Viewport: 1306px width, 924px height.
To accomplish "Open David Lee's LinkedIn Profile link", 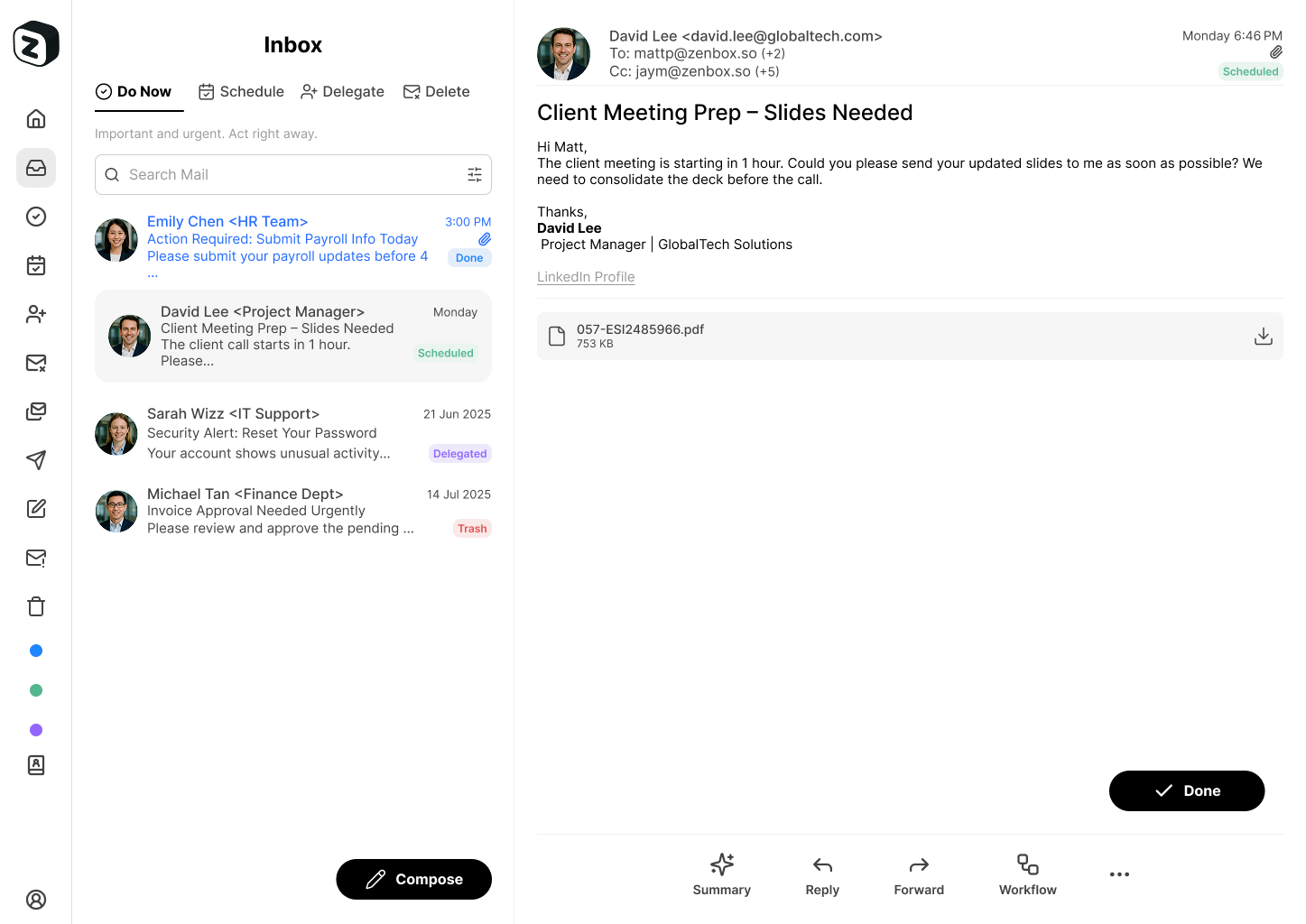I will [585, 276].
